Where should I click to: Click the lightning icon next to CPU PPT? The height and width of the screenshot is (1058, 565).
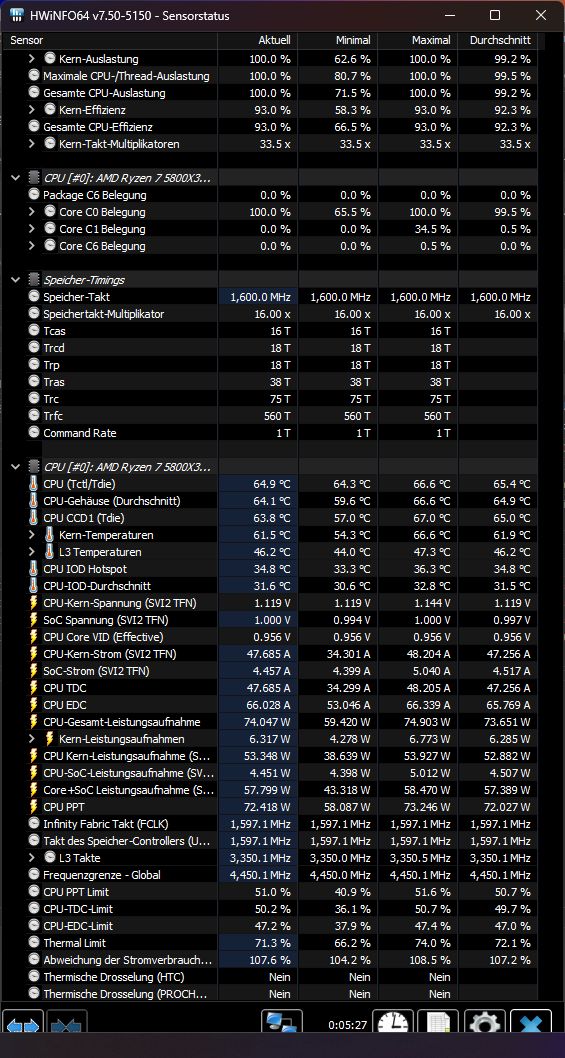34,806
